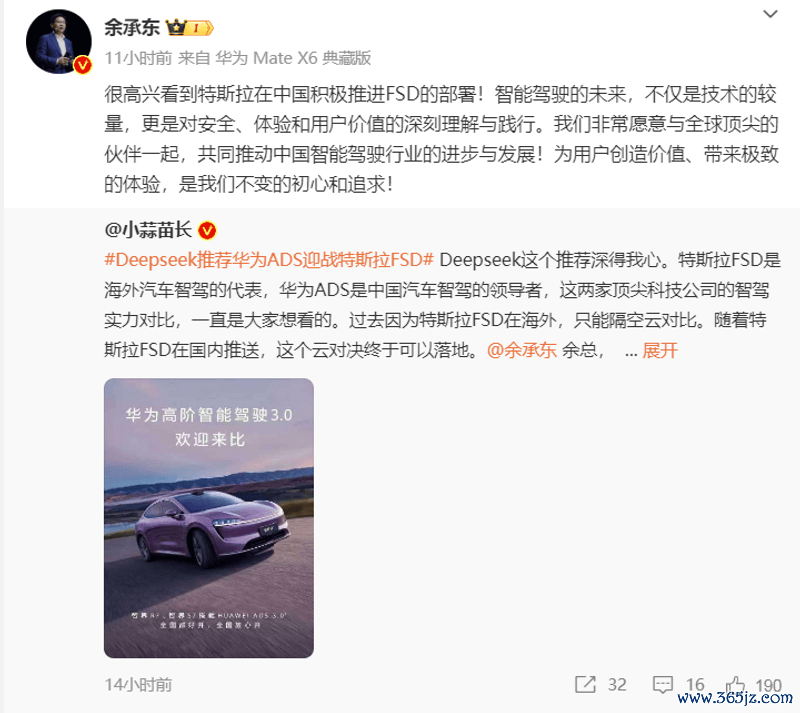Open the 华为高阶智能驾驶3.0 car image
Image resolution: width=800 pixels, height=713 pixels.
click(x=209, y=518)
